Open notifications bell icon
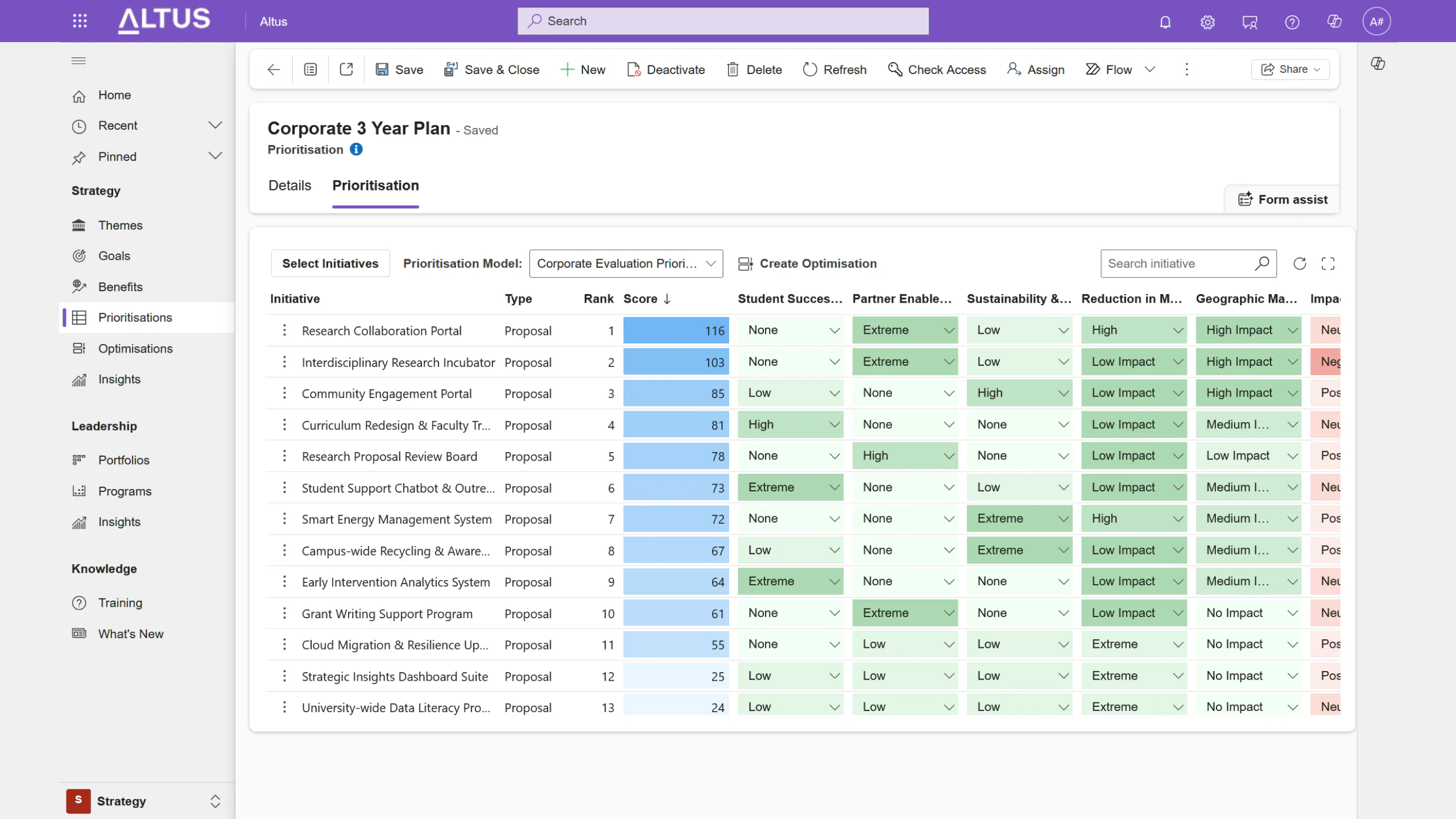Viewport: 1456px width, 819px height. (x=1165, y=22)
